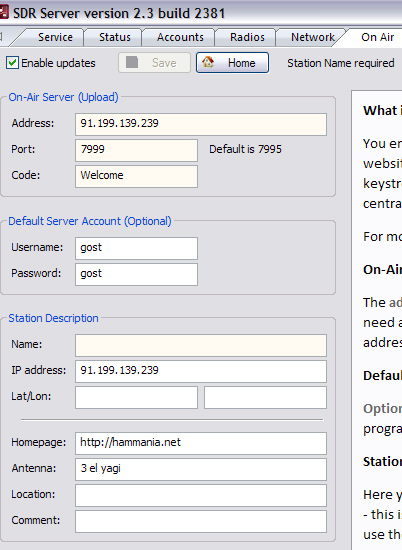Click the empty station Name field

click(x=201, y=345)
